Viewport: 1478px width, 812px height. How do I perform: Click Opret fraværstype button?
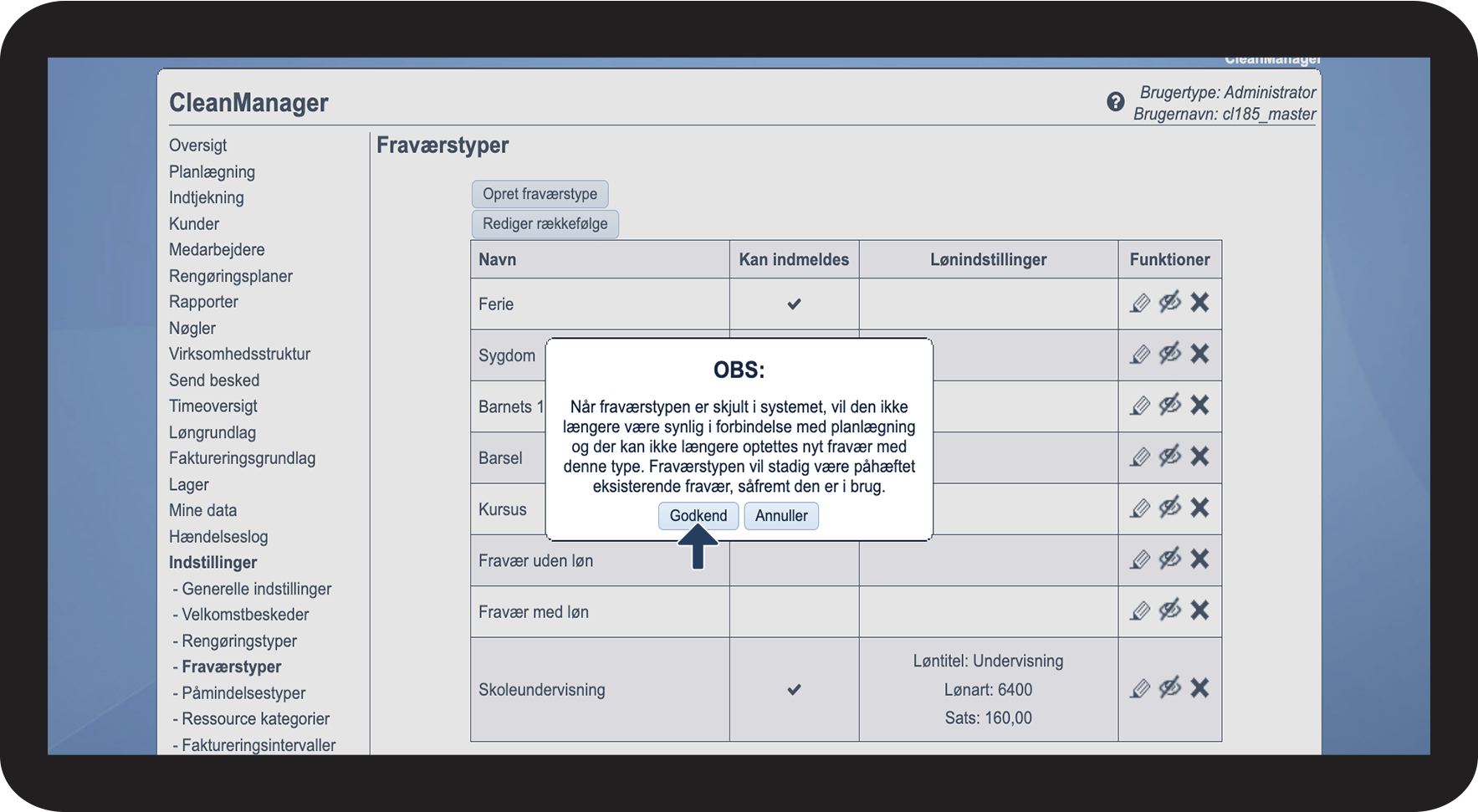(540, 194)
